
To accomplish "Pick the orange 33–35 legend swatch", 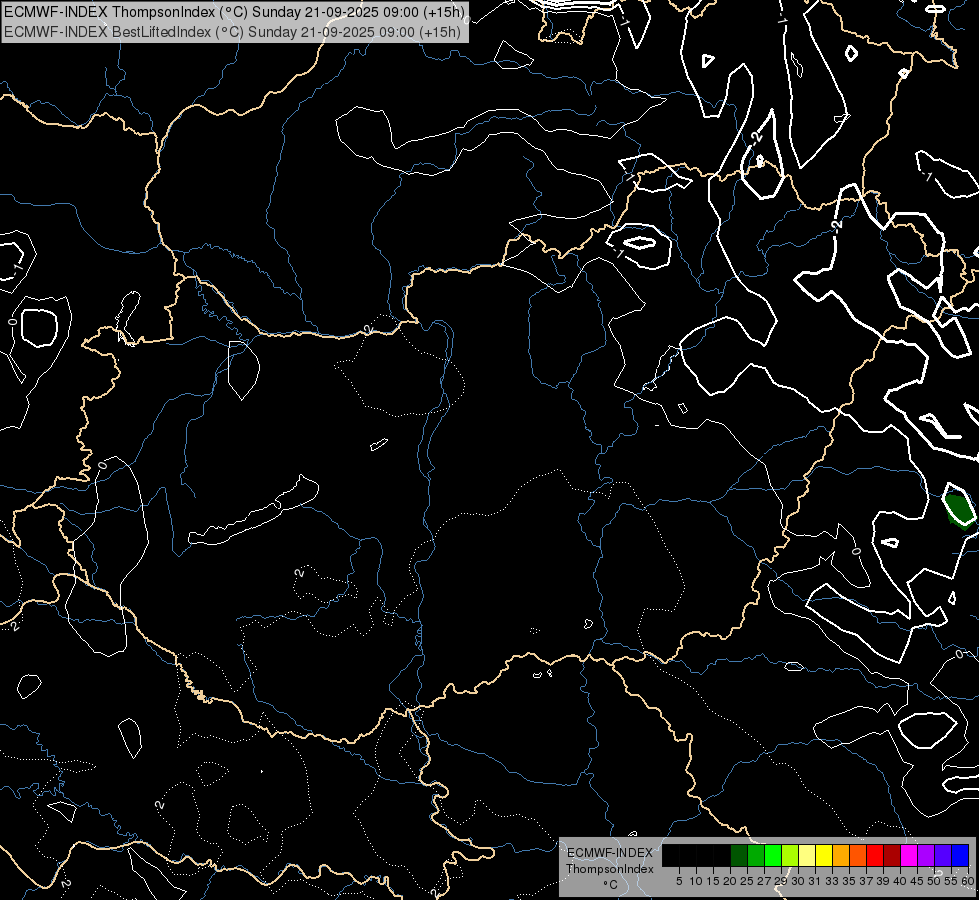I will 841,855.
